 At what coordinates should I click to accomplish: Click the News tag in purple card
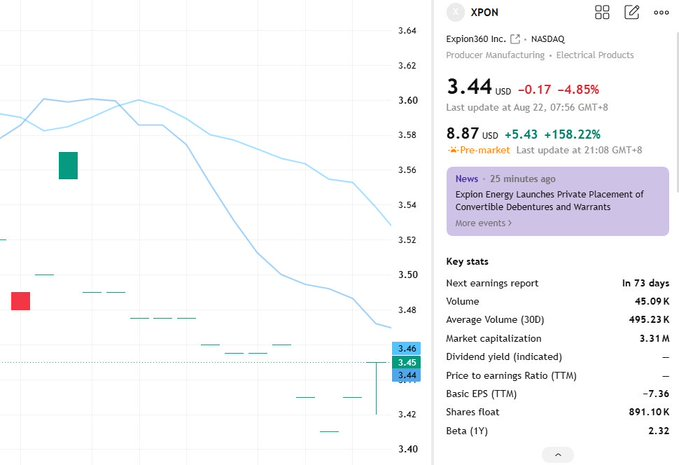click(x=466, y=179)
